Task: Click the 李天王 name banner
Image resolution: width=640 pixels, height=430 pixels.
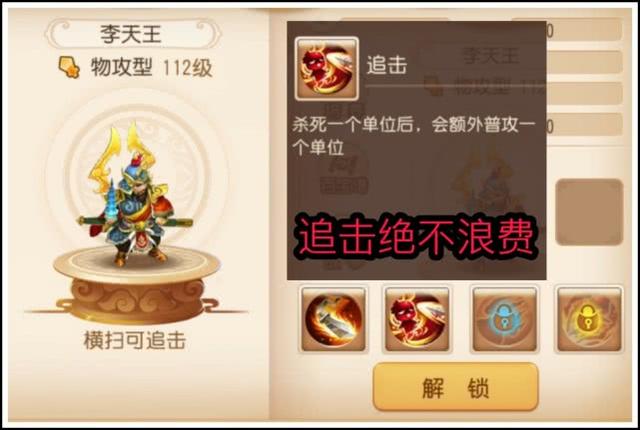Action: click(x=132, y=34)
